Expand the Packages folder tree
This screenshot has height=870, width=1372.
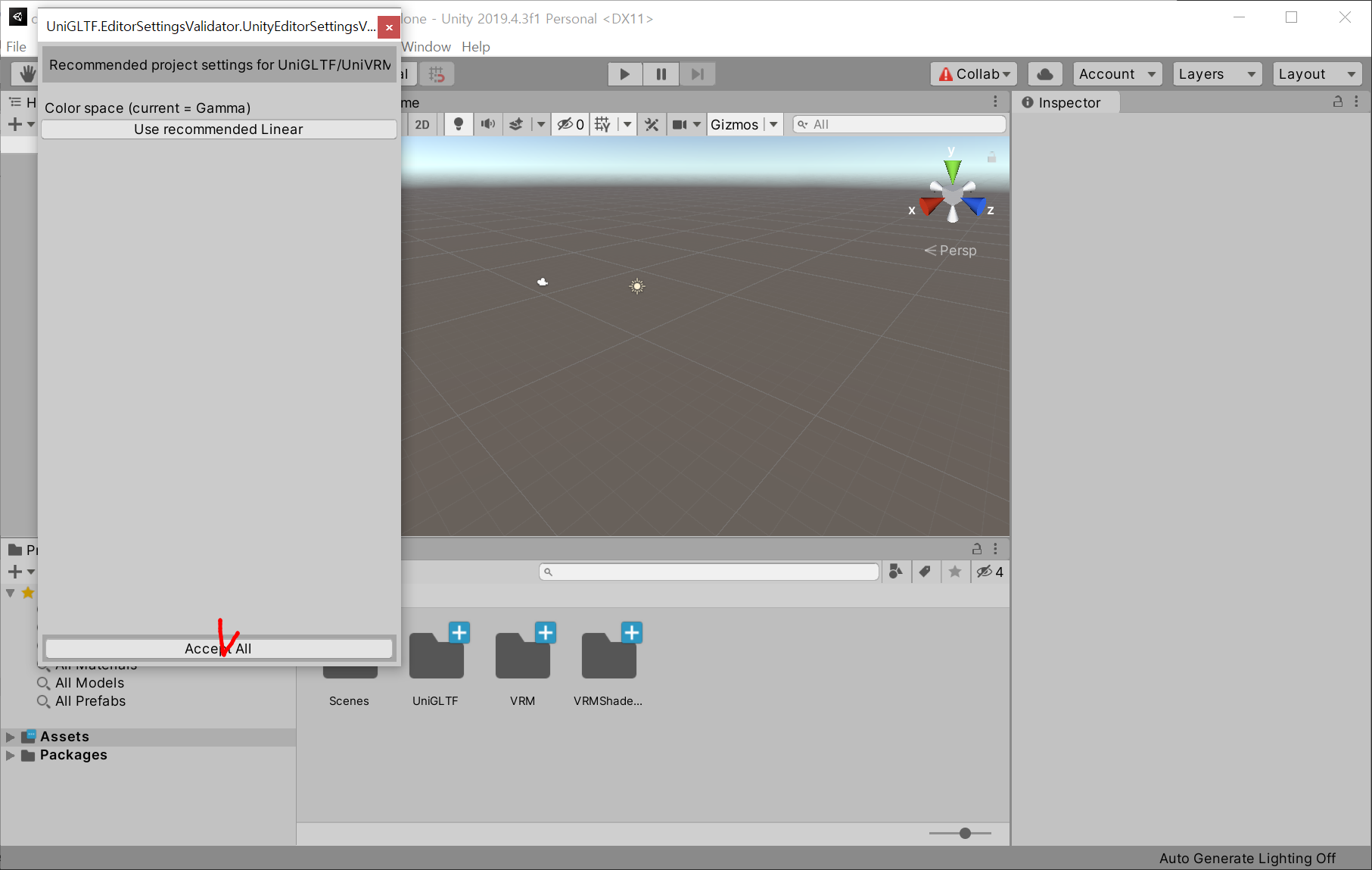tap(10, 756)
